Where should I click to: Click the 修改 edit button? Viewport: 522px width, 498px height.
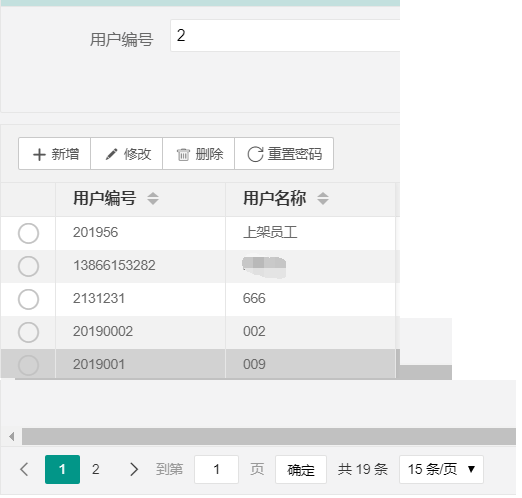tap(127, 155)
